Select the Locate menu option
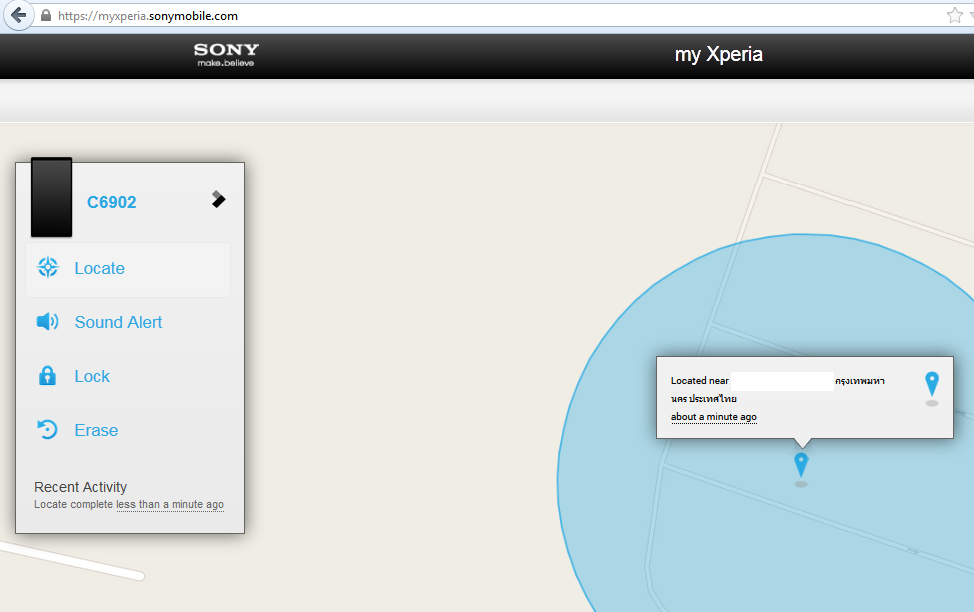974x612 pixels. coord(128,269)
